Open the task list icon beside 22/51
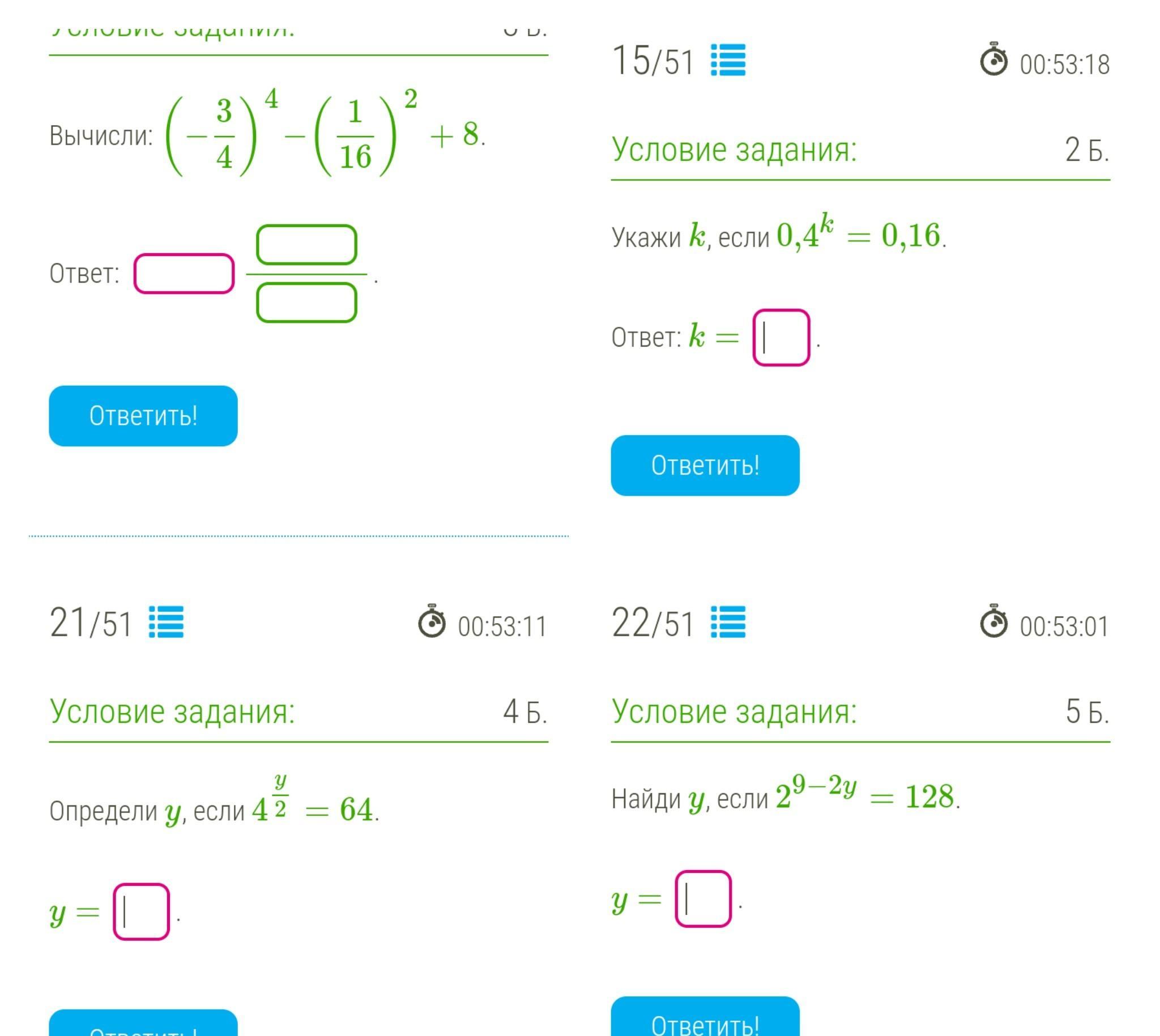 (728, 622)
